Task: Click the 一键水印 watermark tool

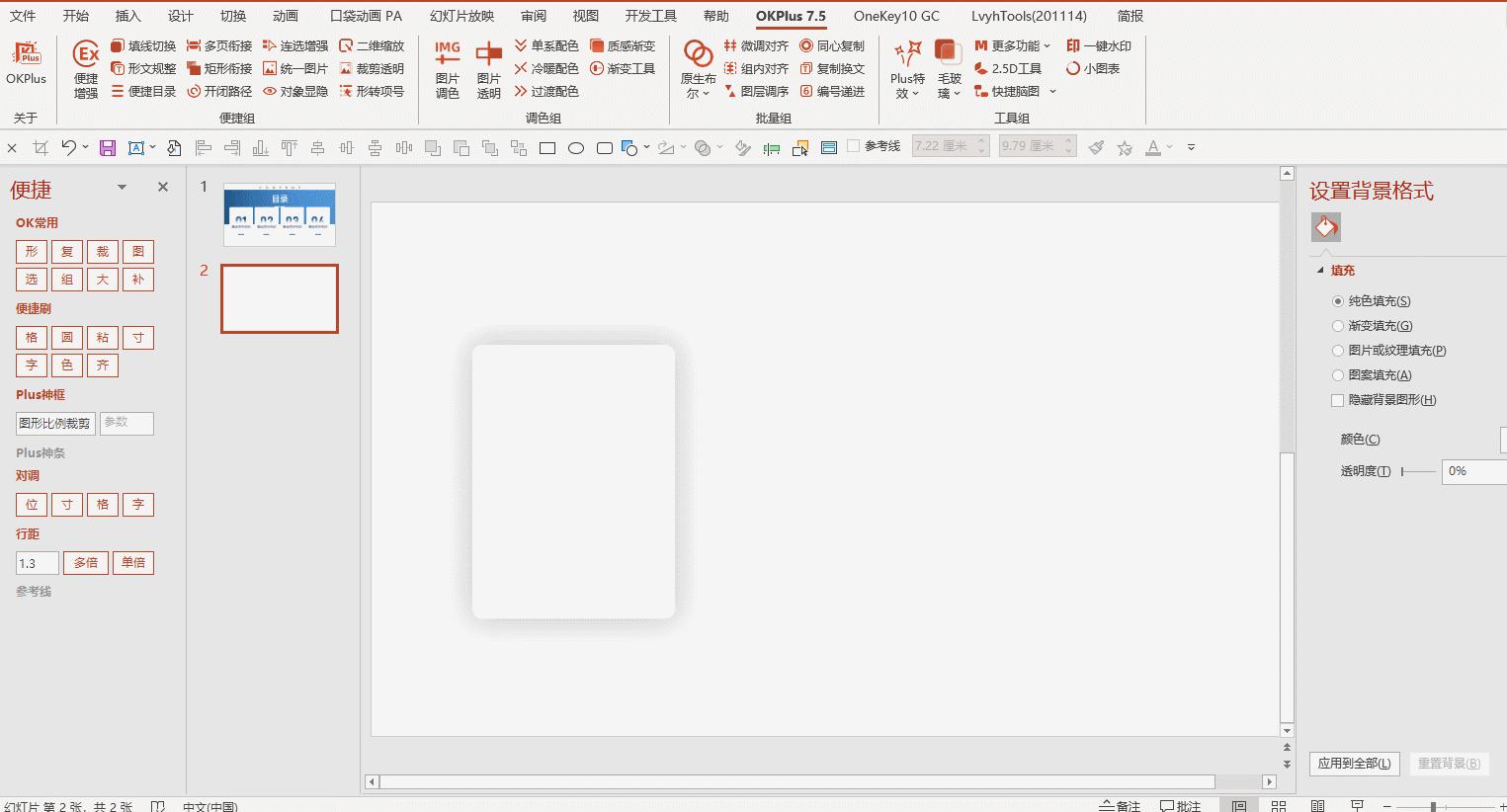Action: tap(1099, 45)
